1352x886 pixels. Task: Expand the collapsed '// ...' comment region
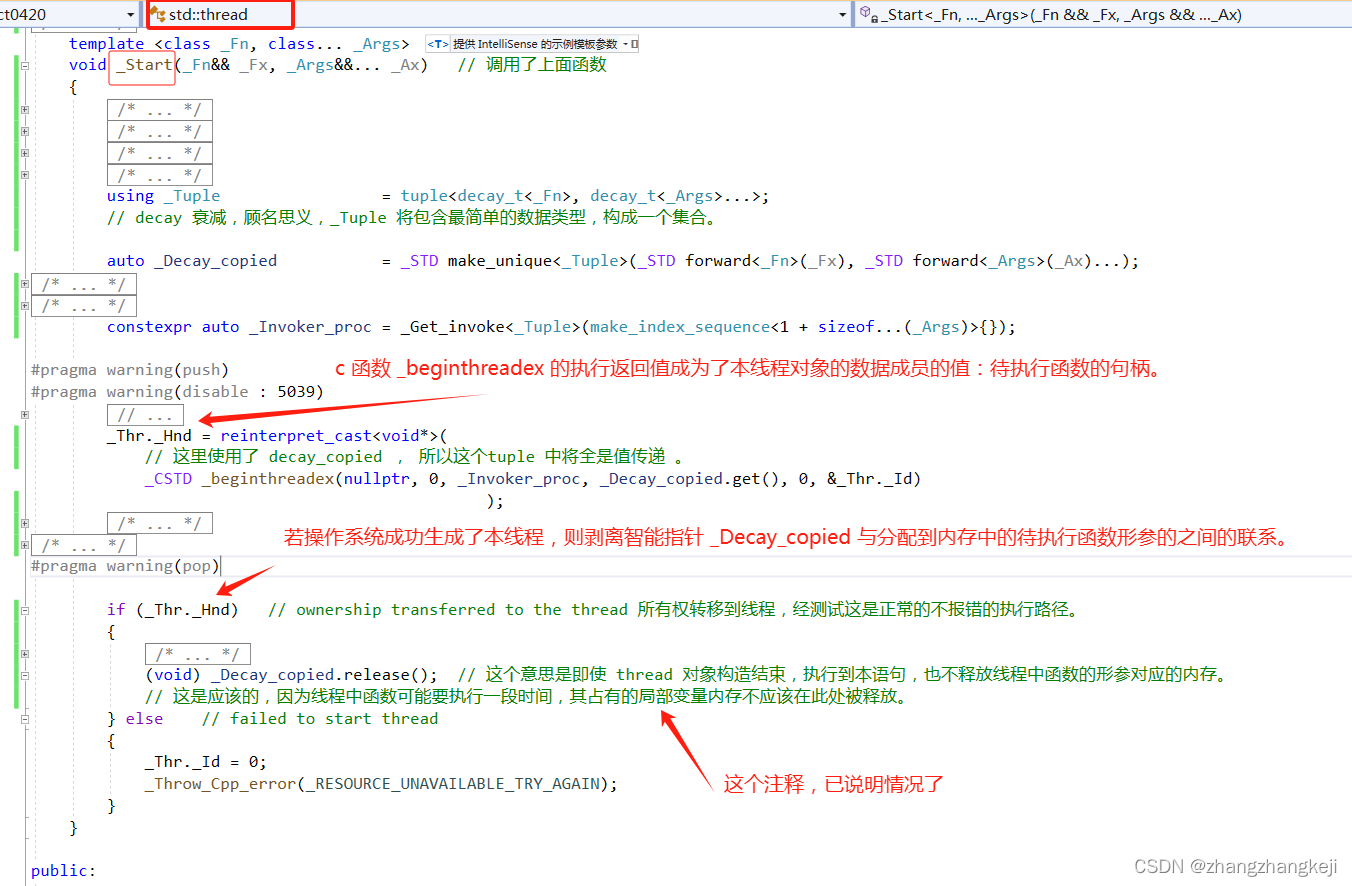point(25,414)
